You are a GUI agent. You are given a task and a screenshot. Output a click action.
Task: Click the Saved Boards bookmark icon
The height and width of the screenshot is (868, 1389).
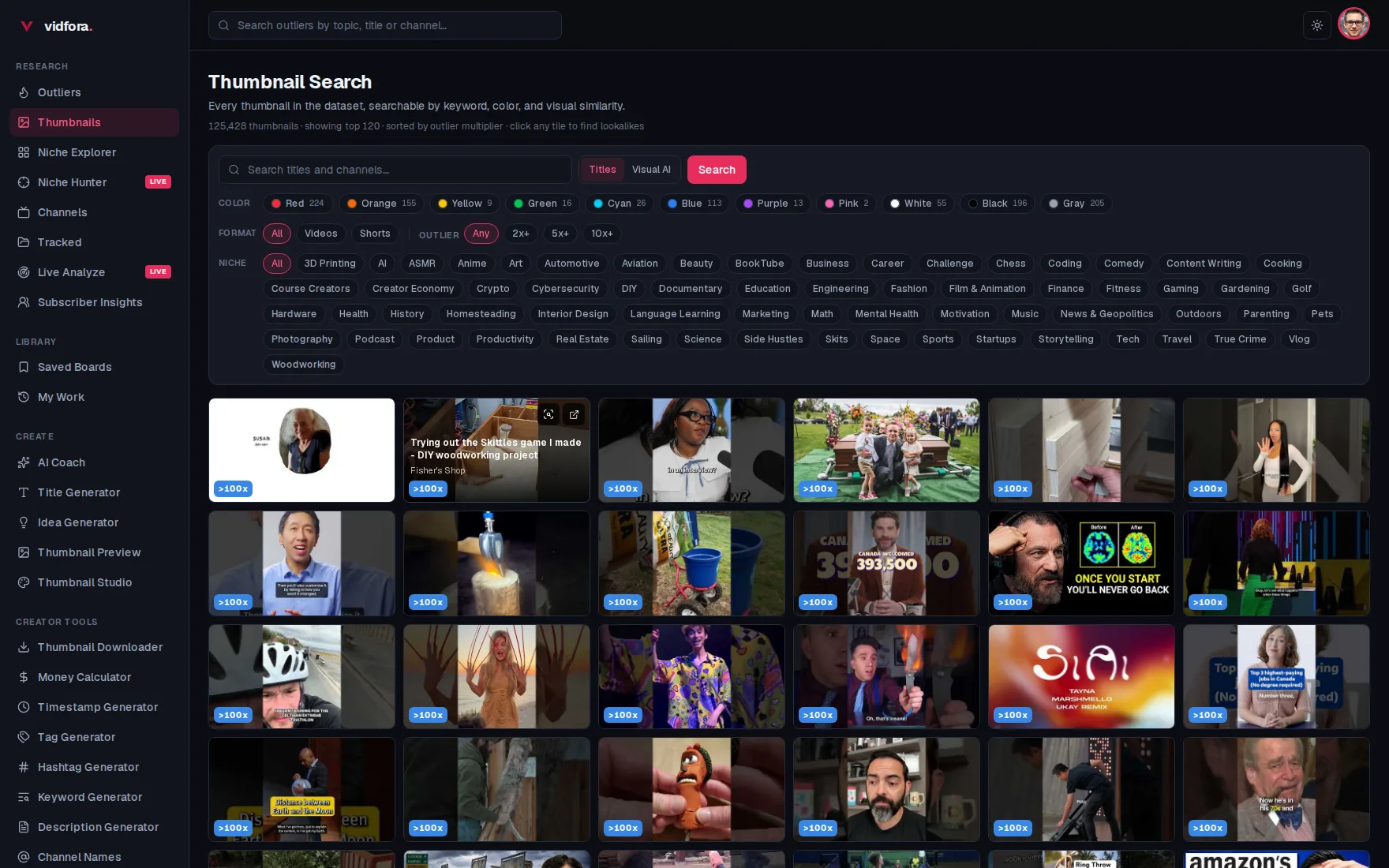(x=24, y=367)
